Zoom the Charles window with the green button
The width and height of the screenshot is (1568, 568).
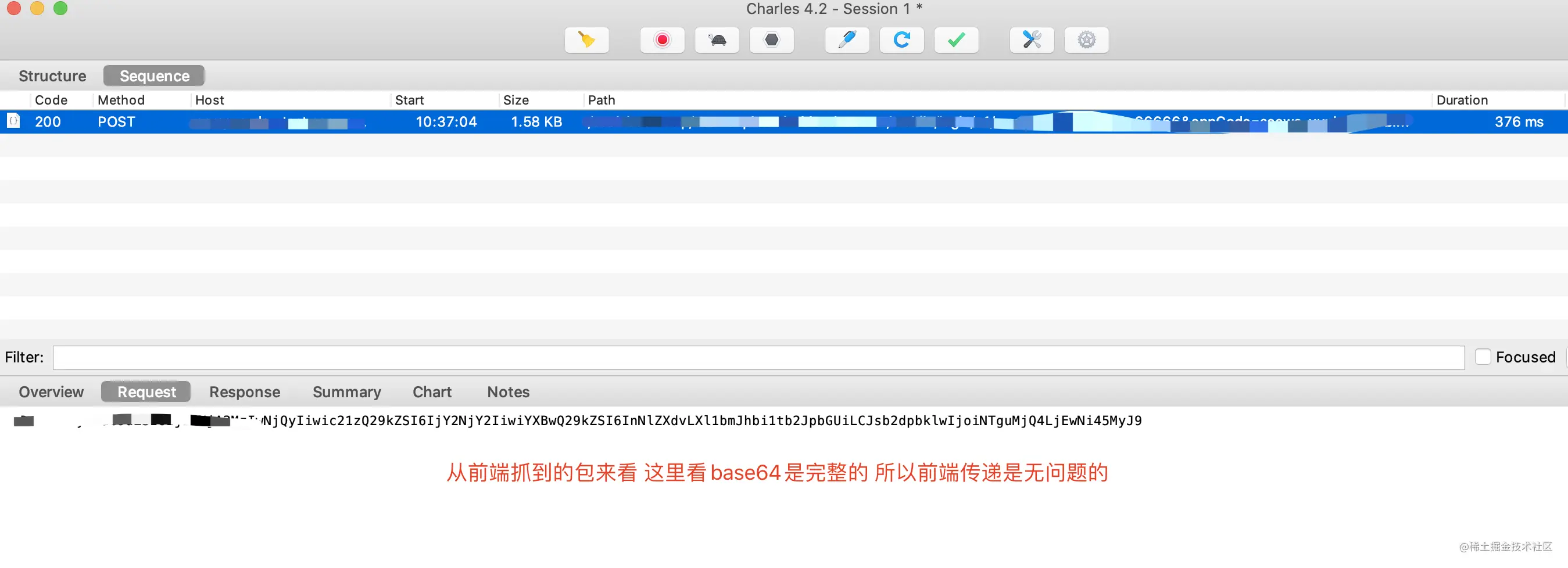click(60, 8)
